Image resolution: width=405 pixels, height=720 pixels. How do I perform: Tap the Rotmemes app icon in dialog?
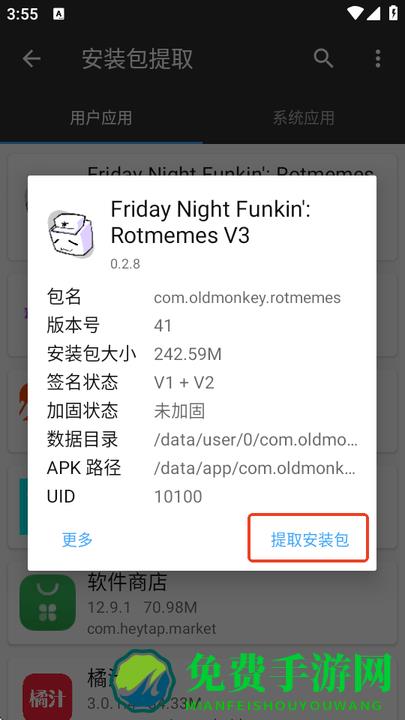(x=70, y=234)
